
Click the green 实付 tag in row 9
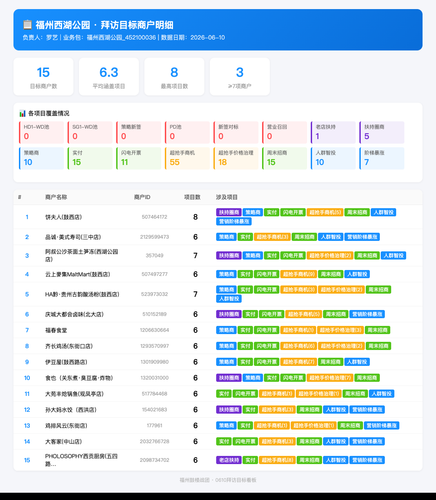tap(245, 362)
